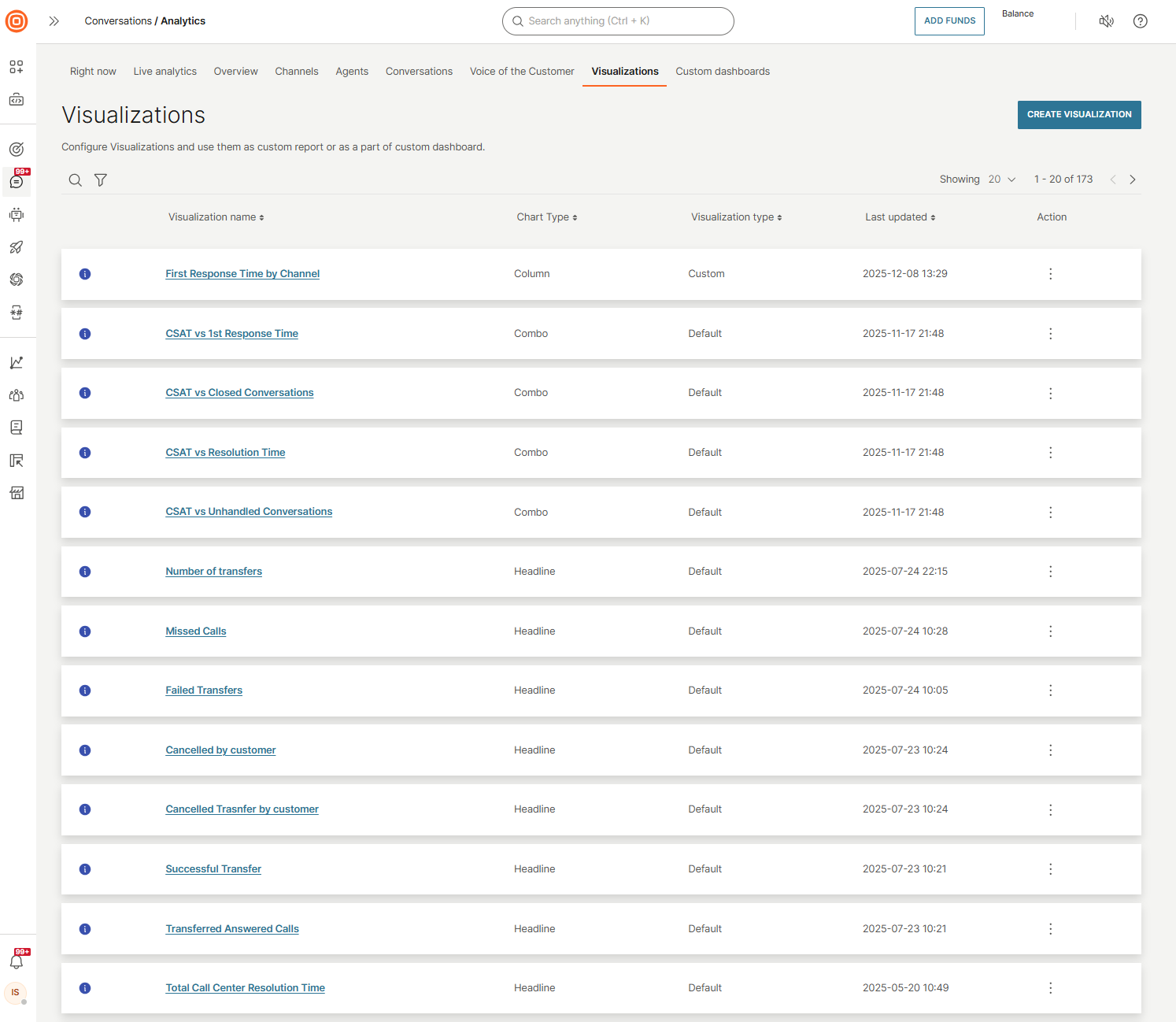Viewport: 1176px width, 1022px height.
Task: Expand sidebar with double chevron icon
Action: coord(54,21)
